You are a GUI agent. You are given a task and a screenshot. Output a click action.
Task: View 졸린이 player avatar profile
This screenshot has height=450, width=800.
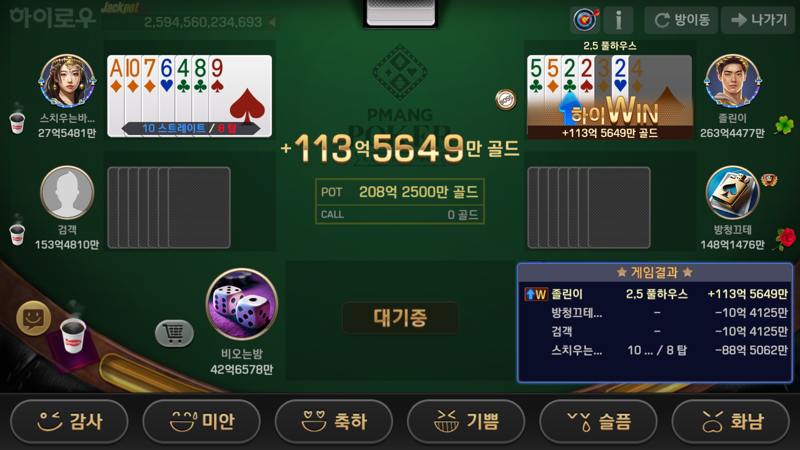pyautogui.click(x=732, y=81)
